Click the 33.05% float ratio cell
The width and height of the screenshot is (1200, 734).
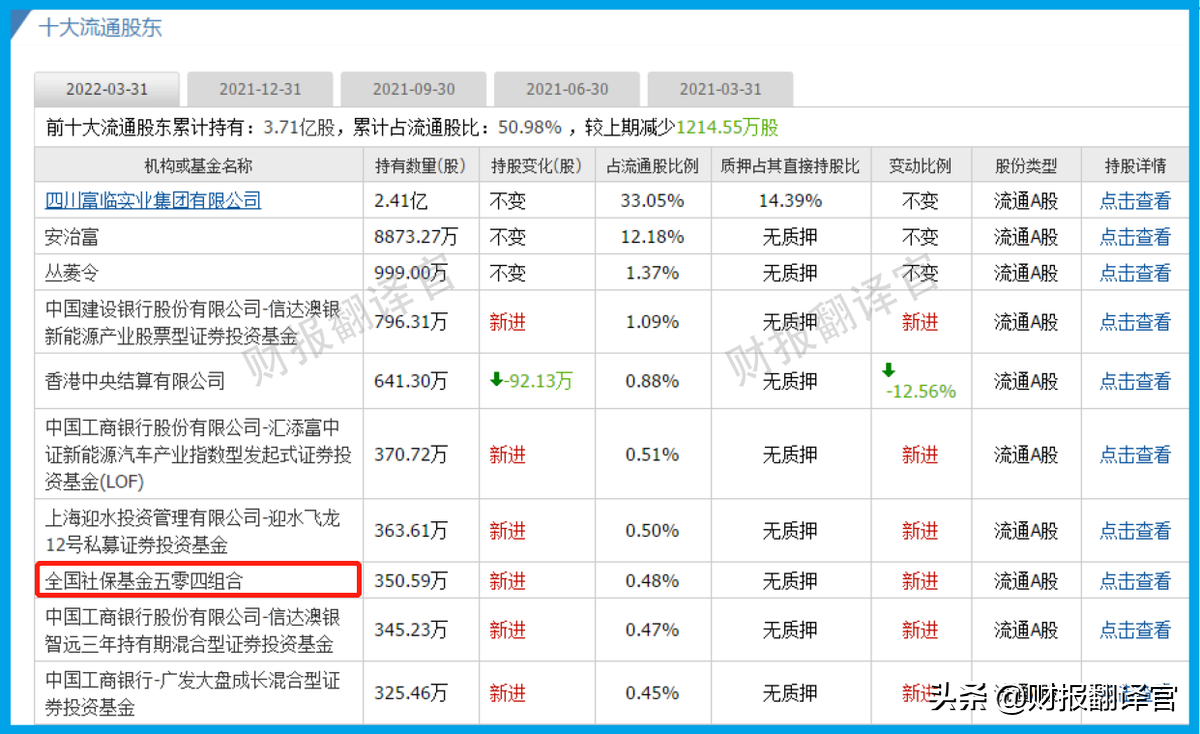pos(653,200)
